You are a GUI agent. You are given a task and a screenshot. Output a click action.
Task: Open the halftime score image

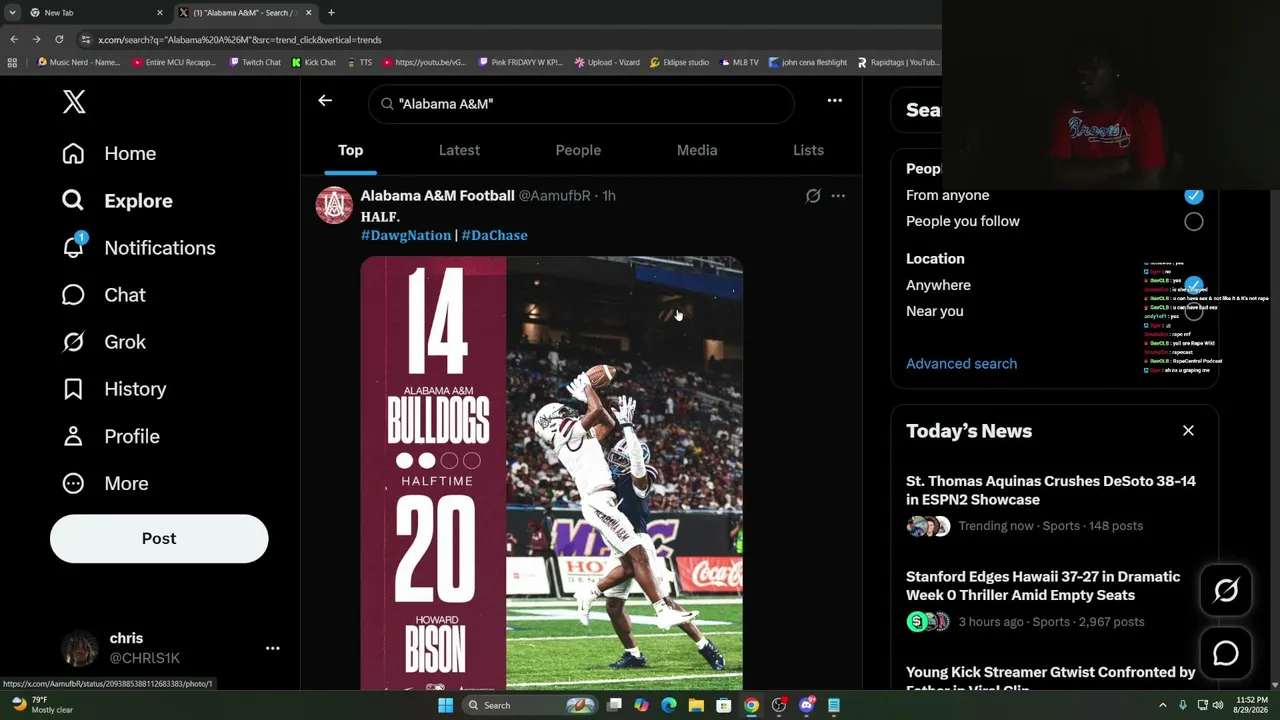point(552,473)
